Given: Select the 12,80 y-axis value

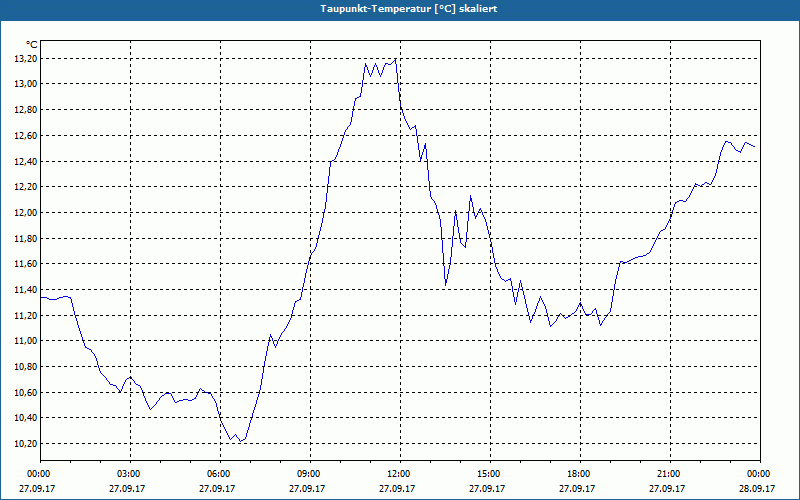Looking at the screenshot, I should (x=25, y=110).
